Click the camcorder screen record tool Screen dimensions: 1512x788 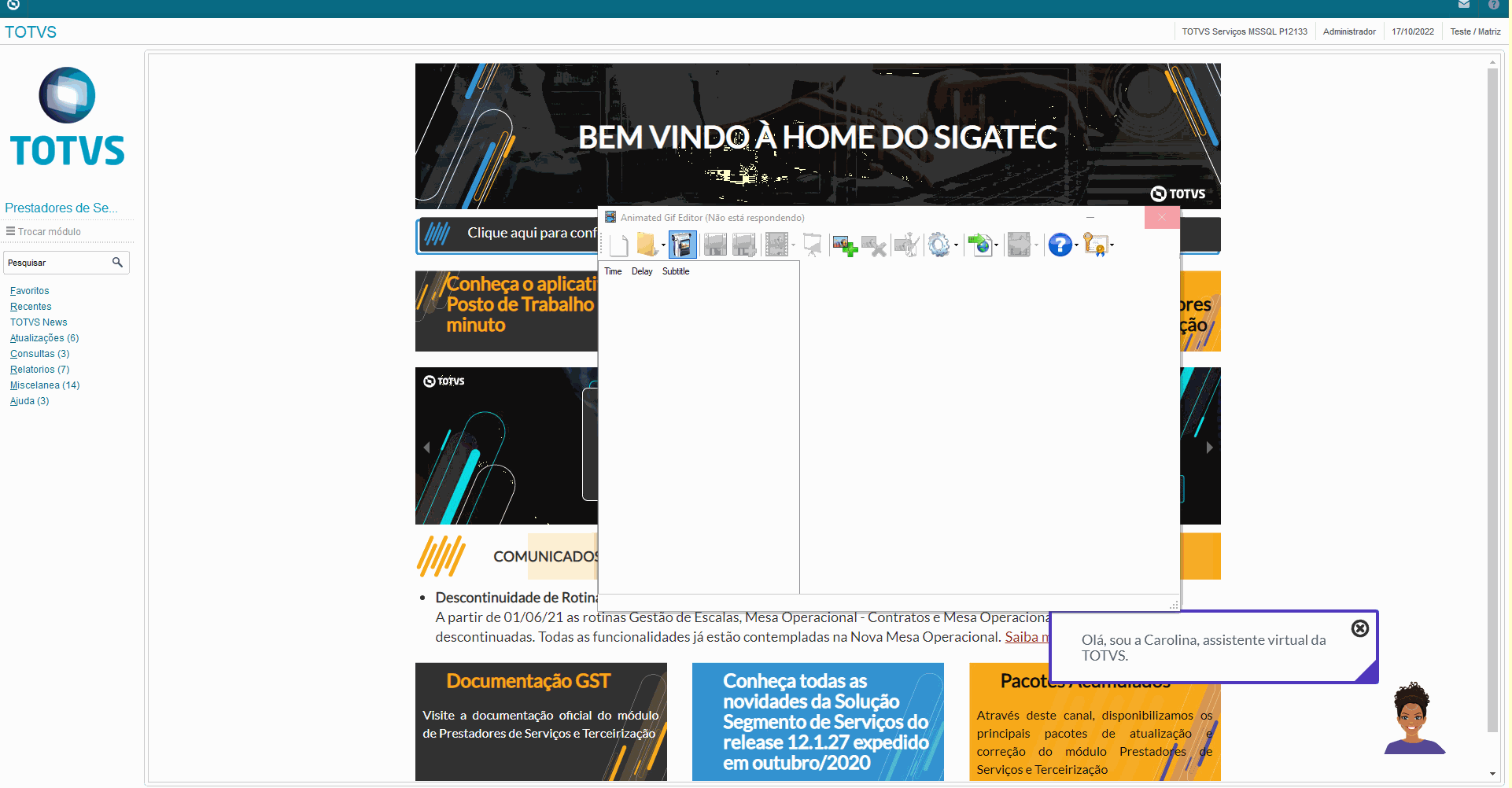[683, 245]
